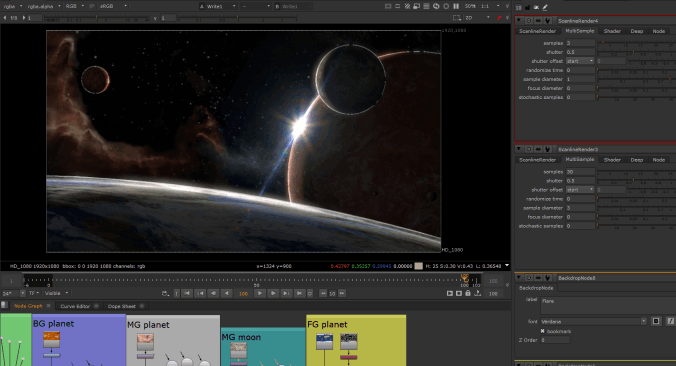This screenshot has height=366, width=676.
Task: Select the Node Graph tab
Action: point(28,306)
